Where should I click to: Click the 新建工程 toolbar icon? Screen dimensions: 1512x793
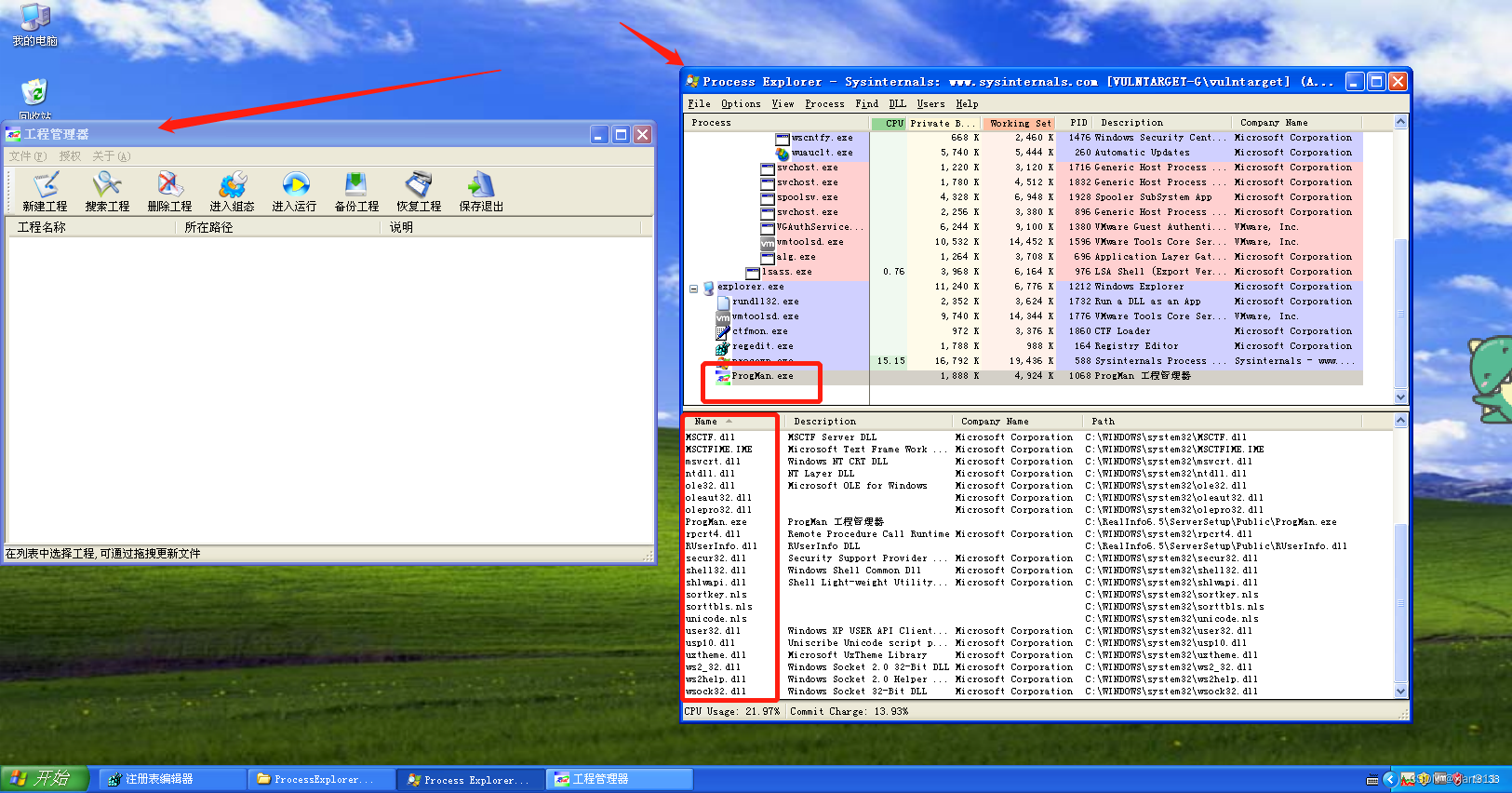pos(45,192)
